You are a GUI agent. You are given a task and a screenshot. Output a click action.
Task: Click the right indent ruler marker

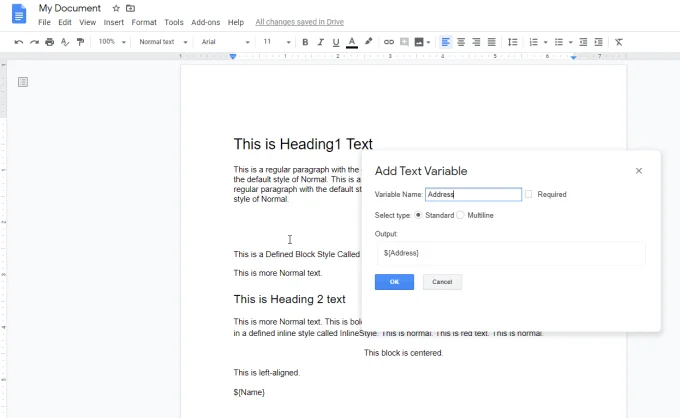click(x=573, y=57)
